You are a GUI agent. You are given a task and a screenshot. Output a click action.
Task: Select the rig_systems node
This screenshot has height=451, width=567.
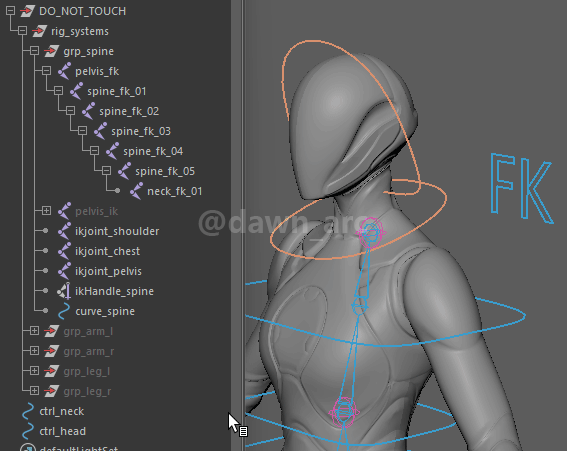click(80, 31)
